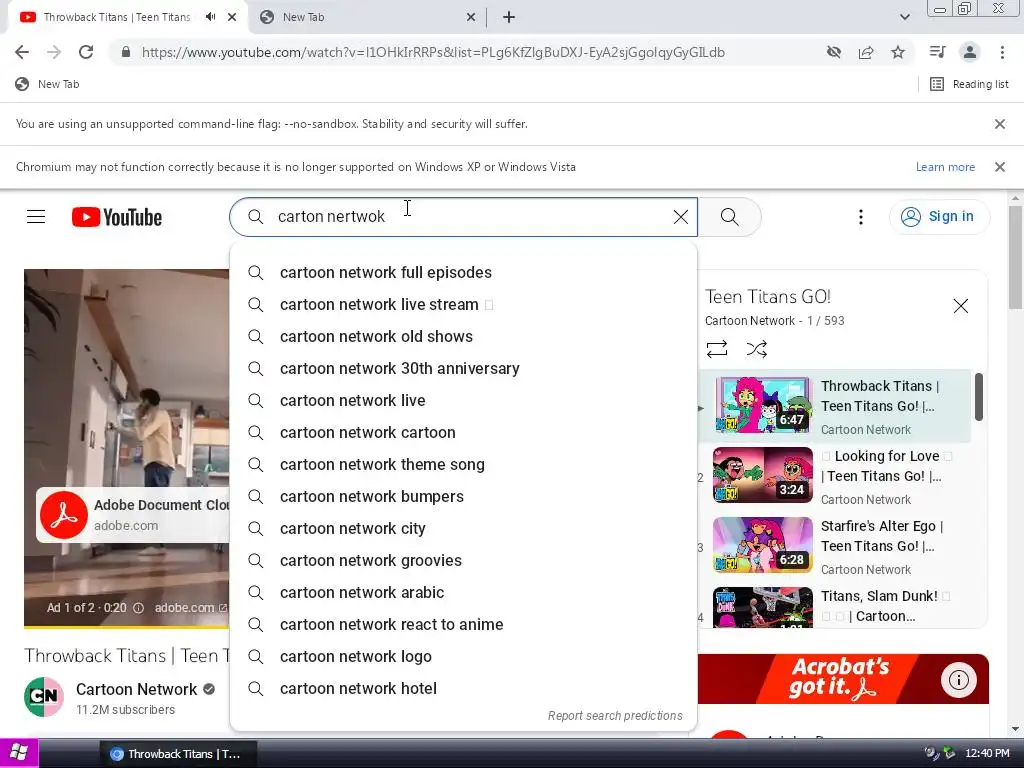Reload the current page
The width and height of the screenshot is (1024, 768).
(x=86, y=52)
